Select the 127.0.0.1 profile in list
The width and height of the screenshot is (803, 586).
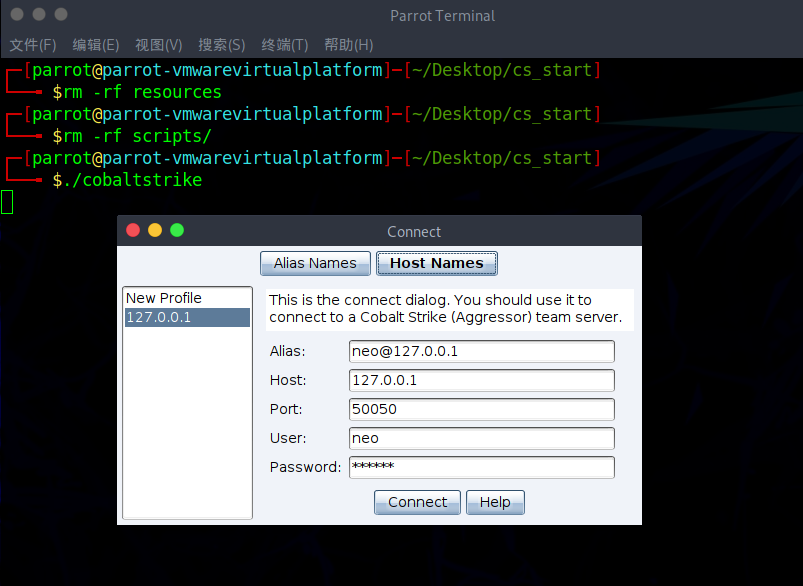point(187,317)
